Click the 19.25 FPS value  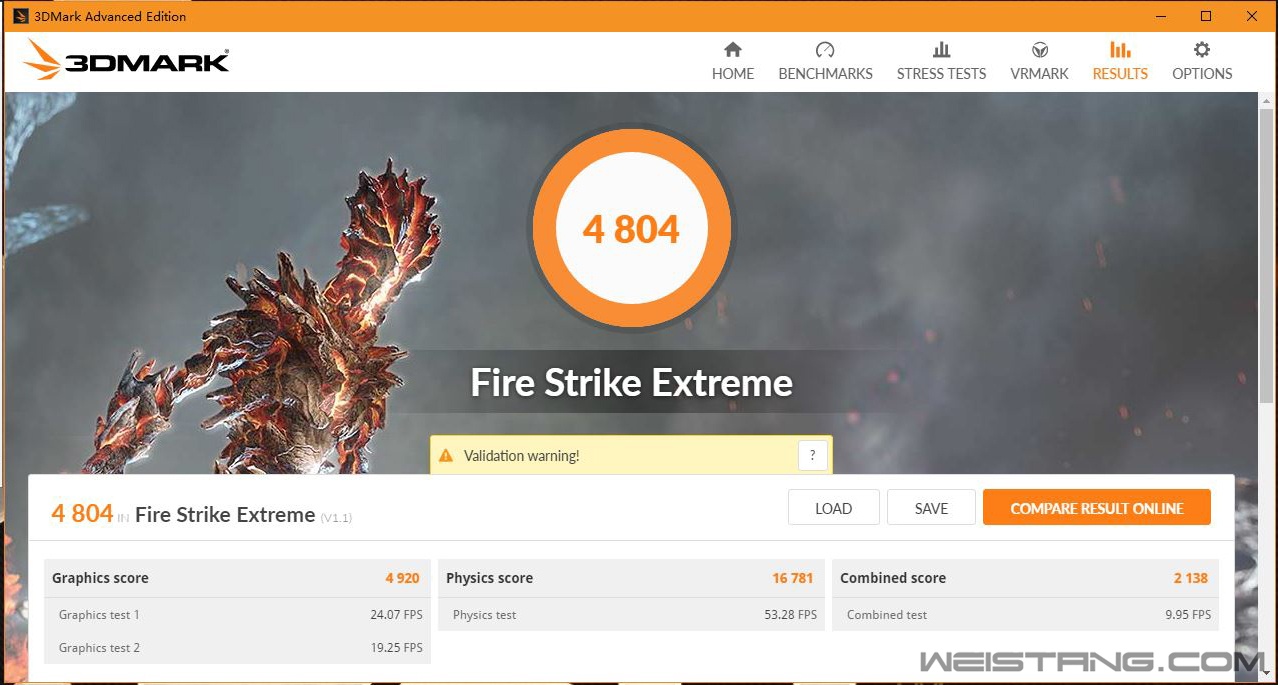point(396,648)
